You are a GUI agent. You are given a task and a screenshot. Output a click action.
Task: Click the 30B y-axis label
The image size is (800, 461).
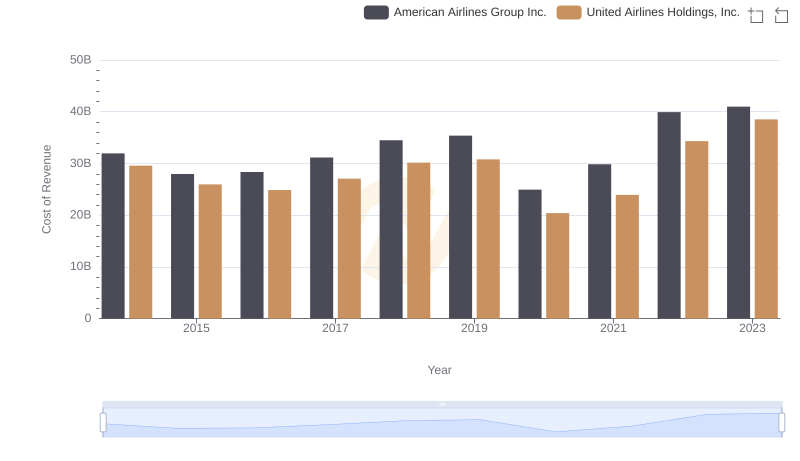[x=81, y=164]
